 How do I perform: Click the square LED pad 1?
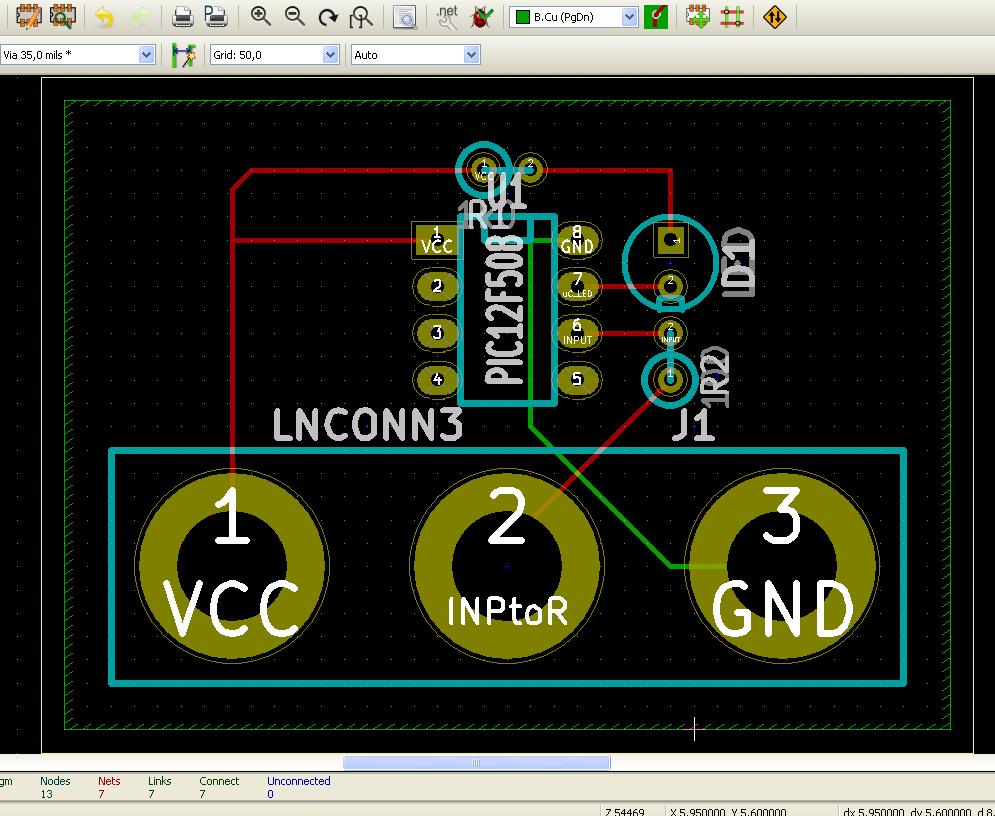click(670, 240)
